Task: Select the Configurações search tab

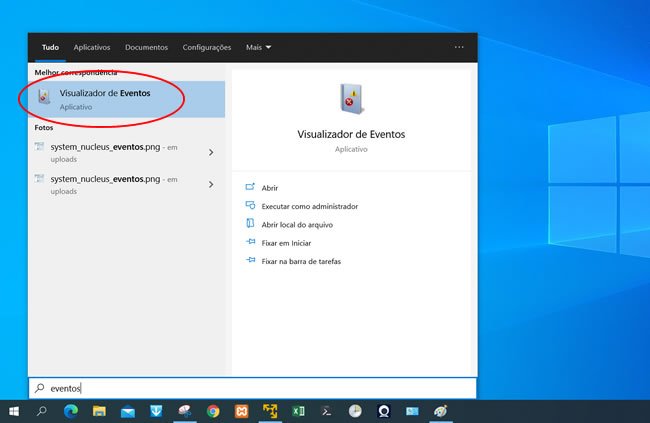Action: tap(207, 47)
